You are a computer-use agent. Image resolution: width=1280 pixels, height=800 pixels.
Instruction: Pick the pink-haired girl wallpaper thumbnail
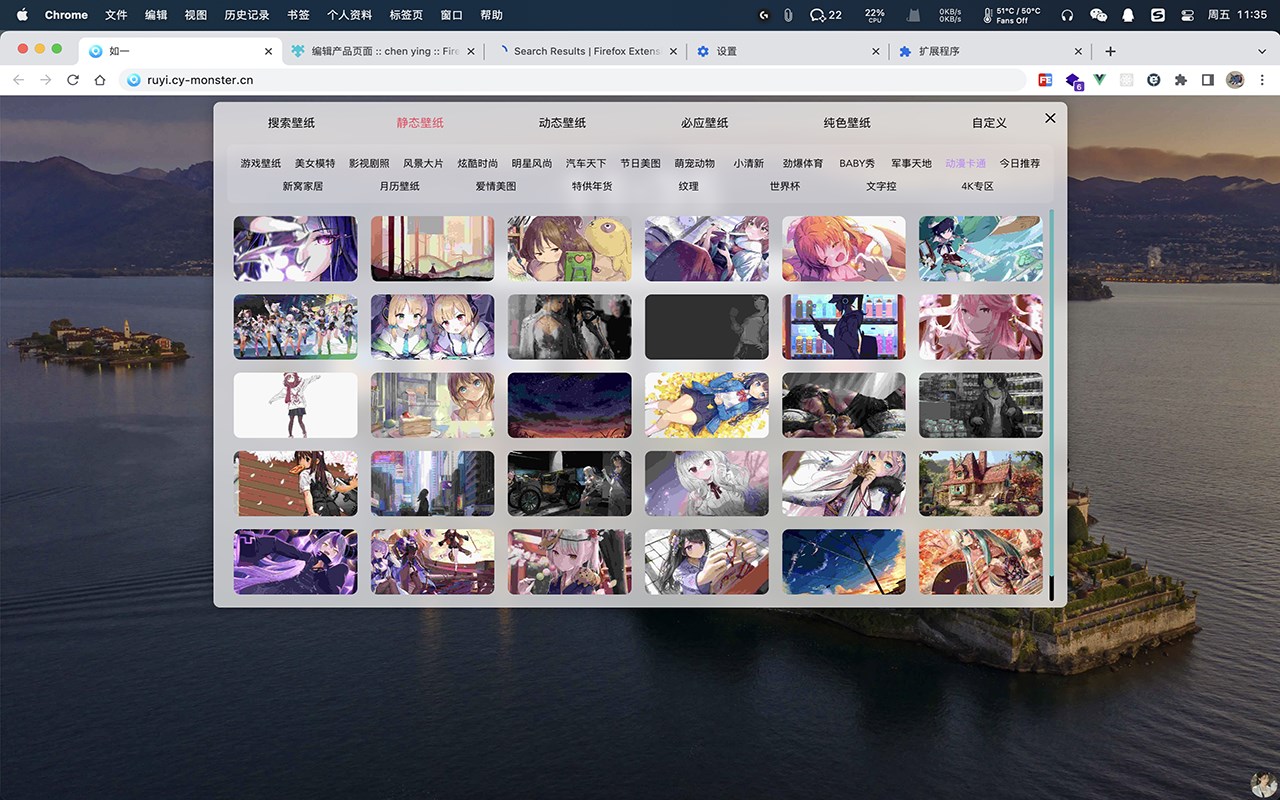tap(980, 327)
